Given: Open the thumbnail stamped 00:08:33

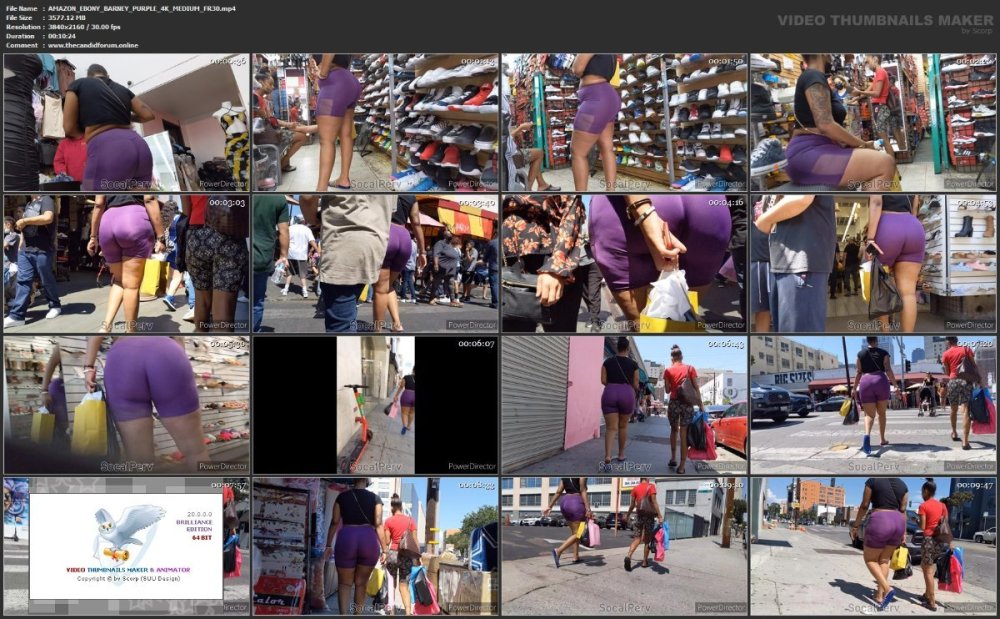Looking at the screenshot, I should click(x=375, y=546).
